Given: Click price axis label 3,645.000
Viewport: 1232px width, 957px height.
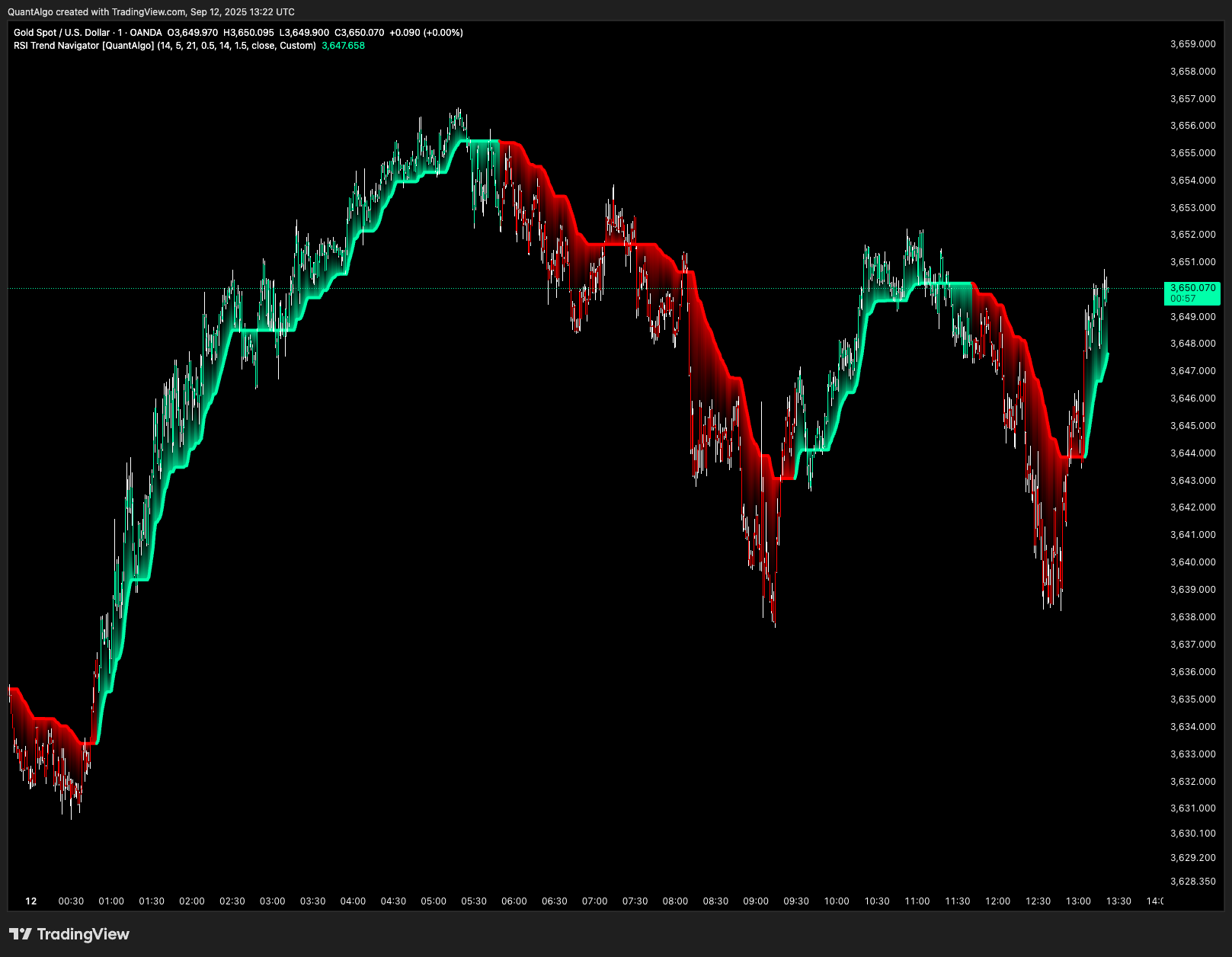Looking at the screenshot, I should pyautogui.click(x=1193, y=426).
